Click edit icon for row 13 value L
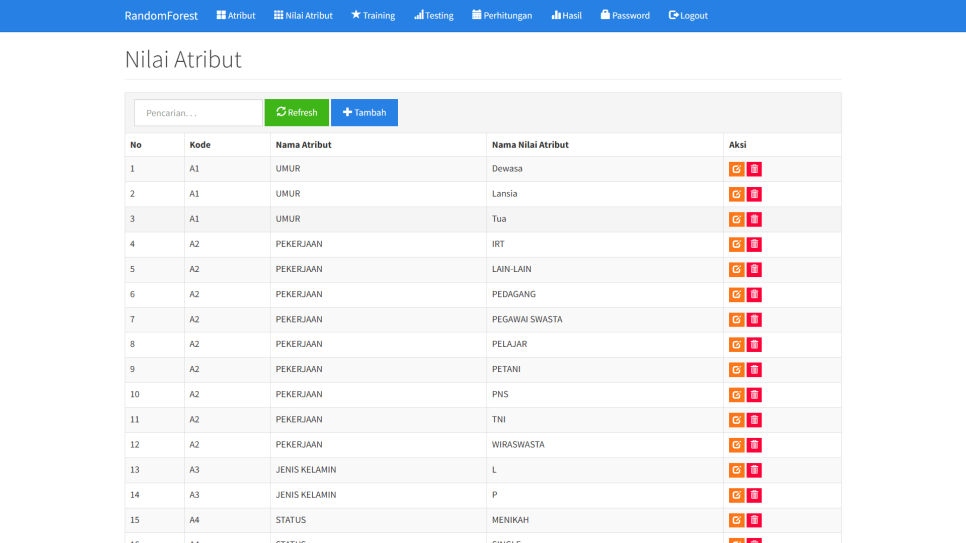This screenshot has height=543, width=966. (x=736, y=470)
